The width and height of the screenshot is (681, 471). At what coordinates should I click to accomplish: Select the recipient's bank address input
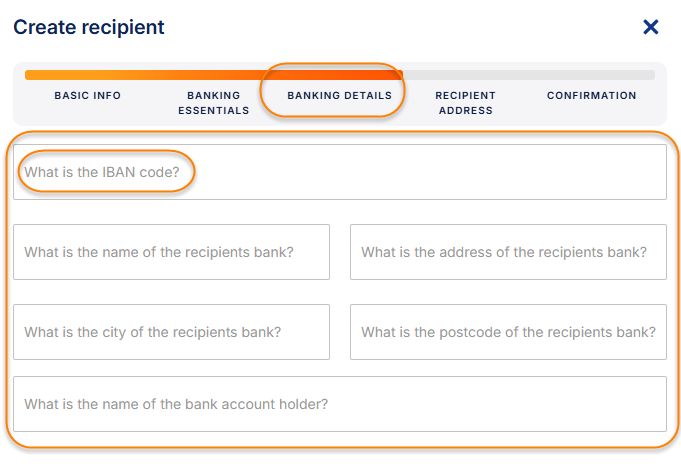(508, 252)
